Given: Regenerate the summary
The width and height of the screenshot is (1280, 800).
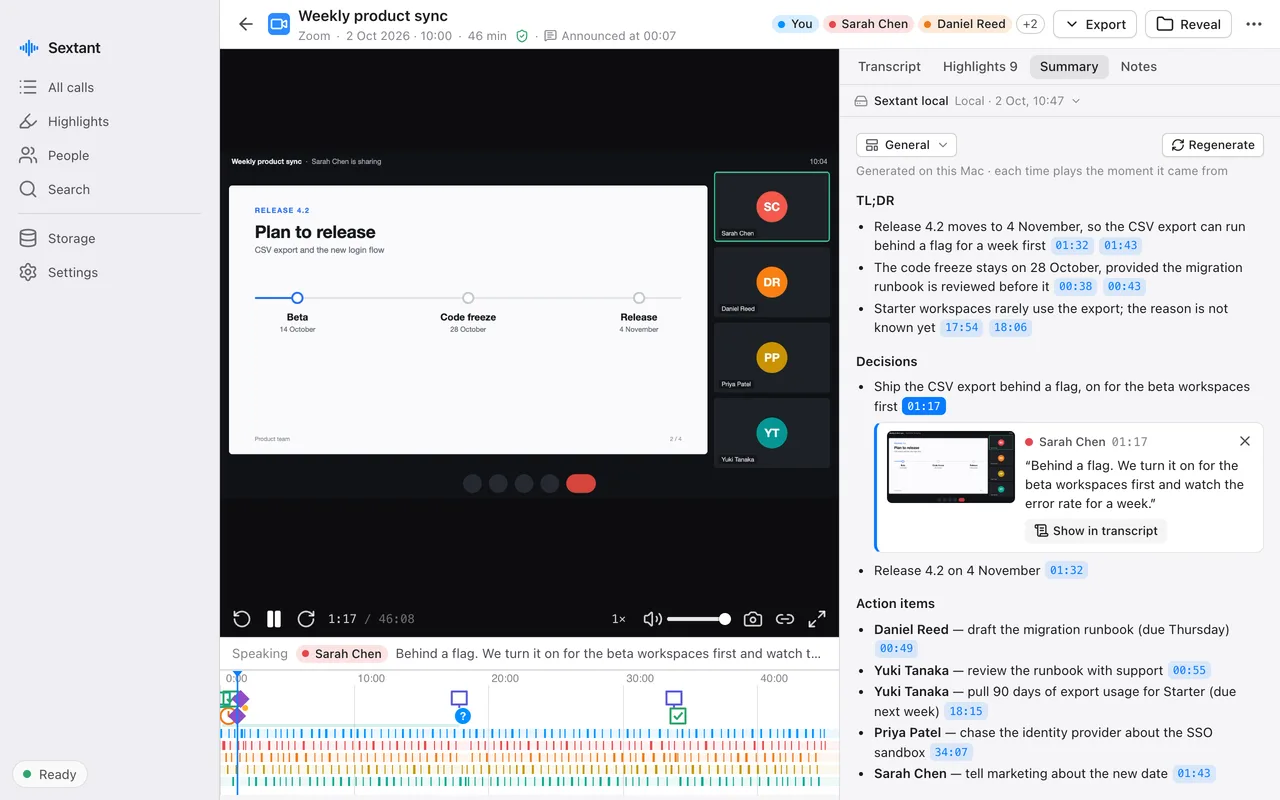Looking at the screenshot, I should coord(1212,145).
